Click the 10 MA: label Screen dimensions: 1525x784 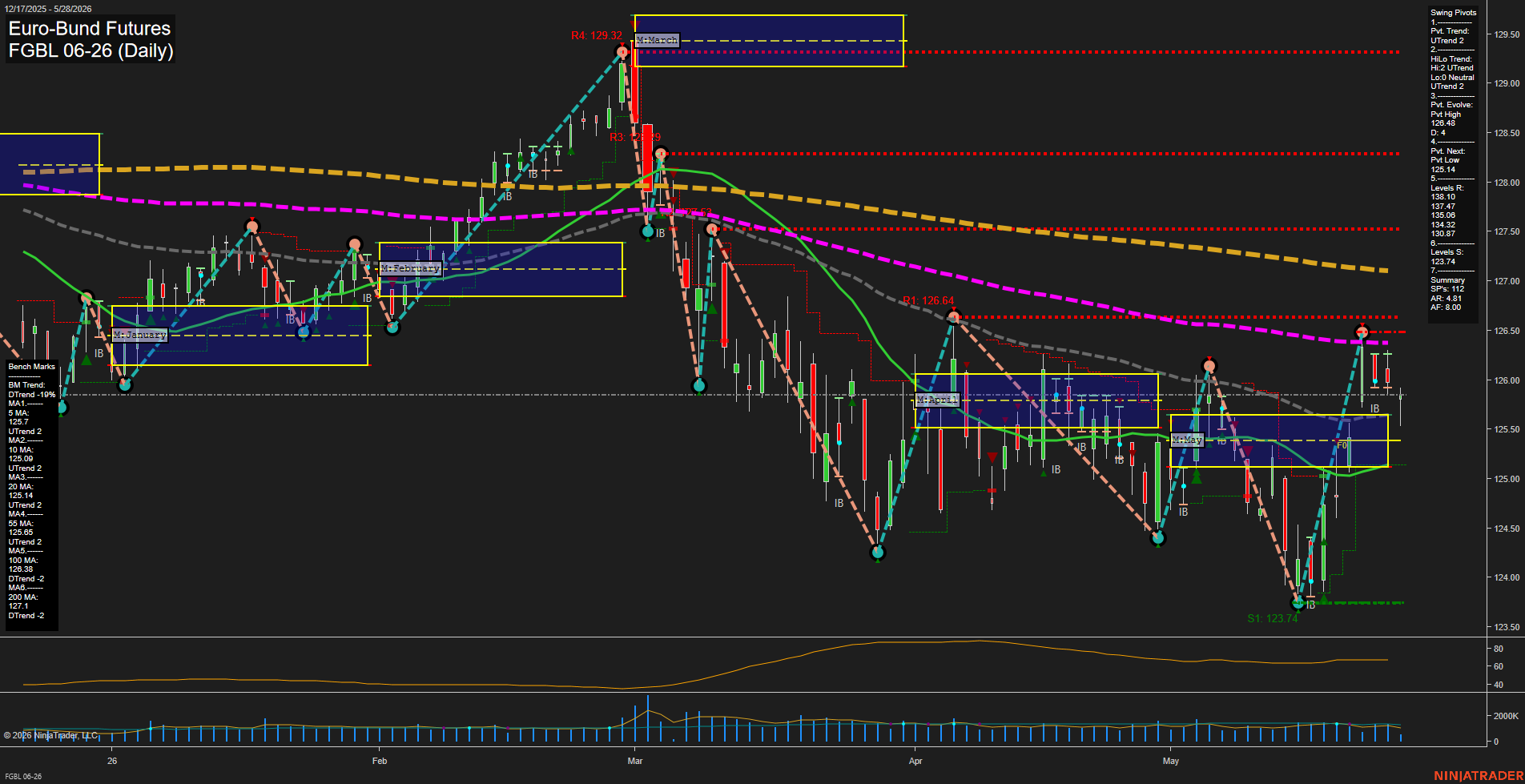tap(21, 450)
